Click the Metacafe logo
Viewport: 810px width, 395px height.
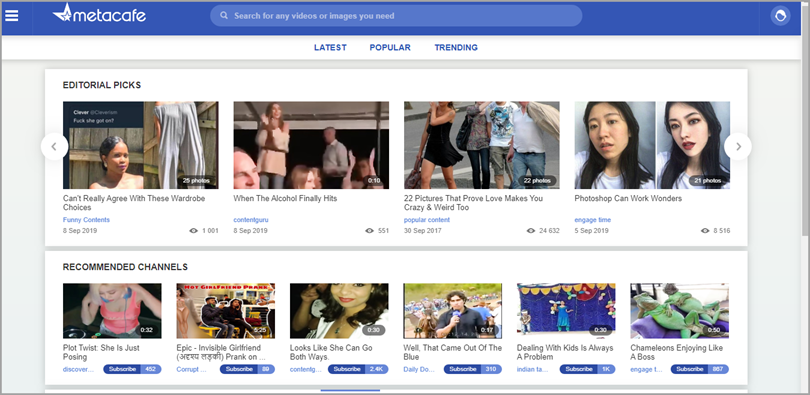point(99,14)
